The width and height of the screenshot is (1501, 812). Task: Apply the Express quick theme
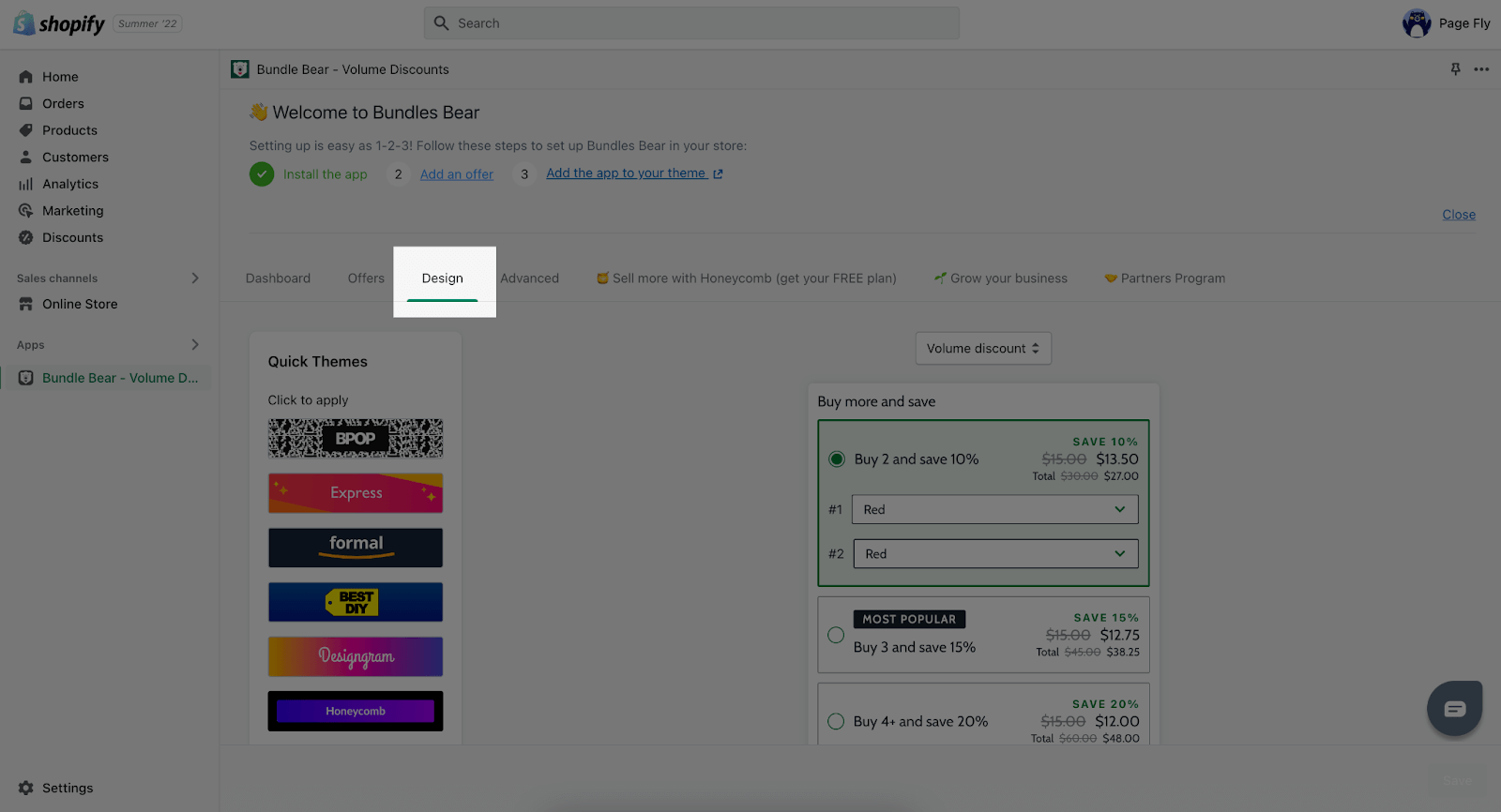(356, 493)
